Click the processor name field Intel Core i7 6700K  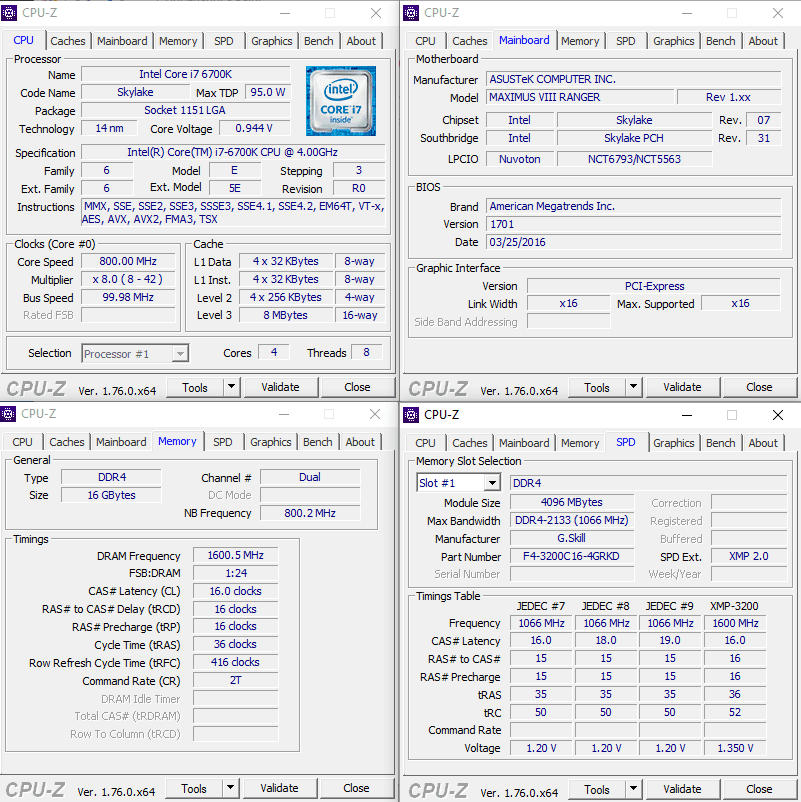[186, 74]
